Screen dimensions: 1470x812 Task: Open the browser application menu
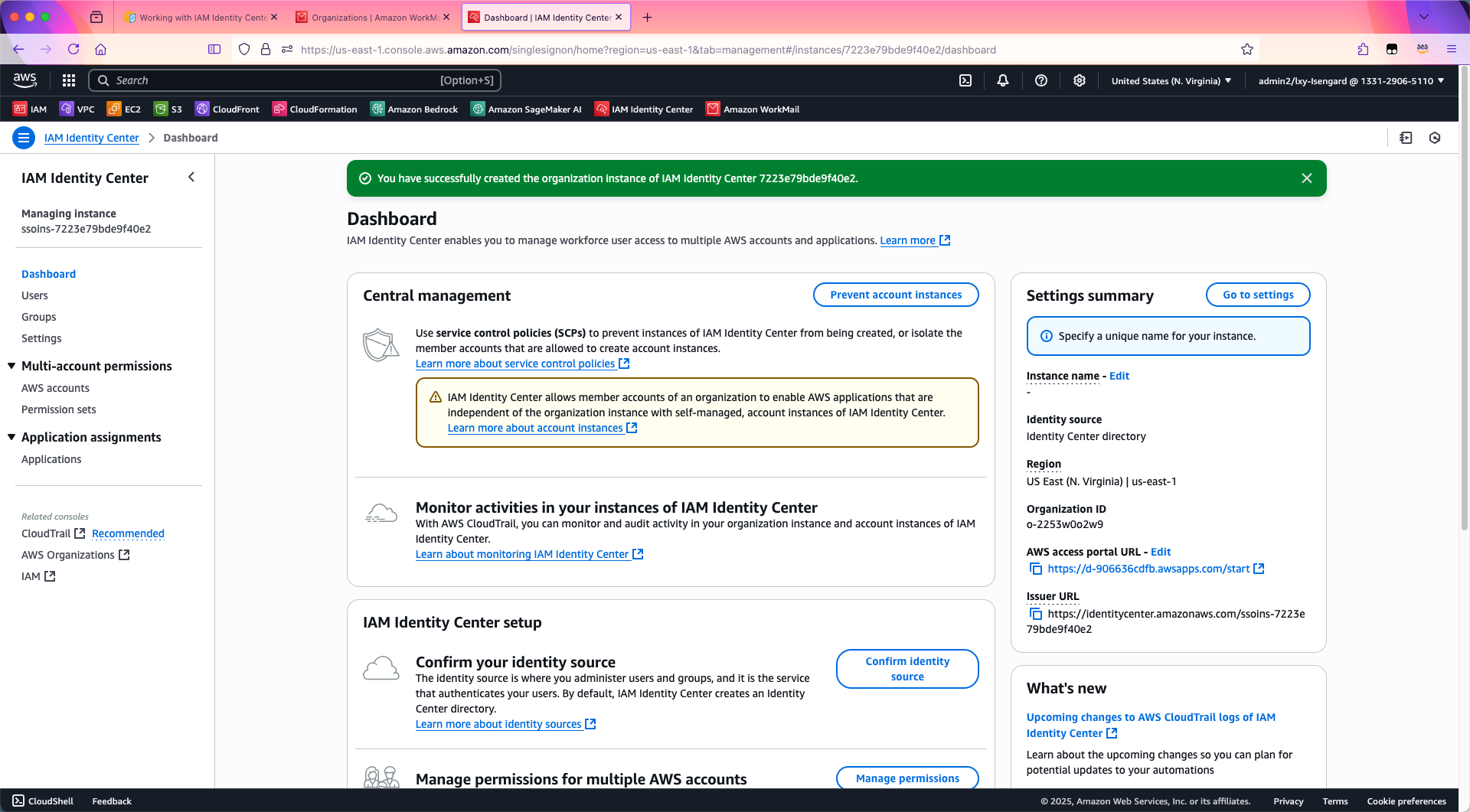click(1451, 49)
